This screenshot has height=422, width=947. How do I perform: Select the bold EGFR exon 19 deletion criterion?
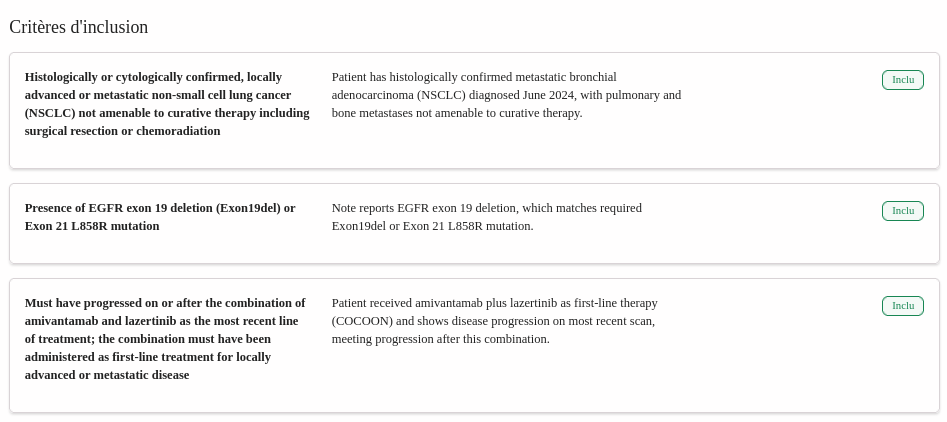(x=160, y=217)
